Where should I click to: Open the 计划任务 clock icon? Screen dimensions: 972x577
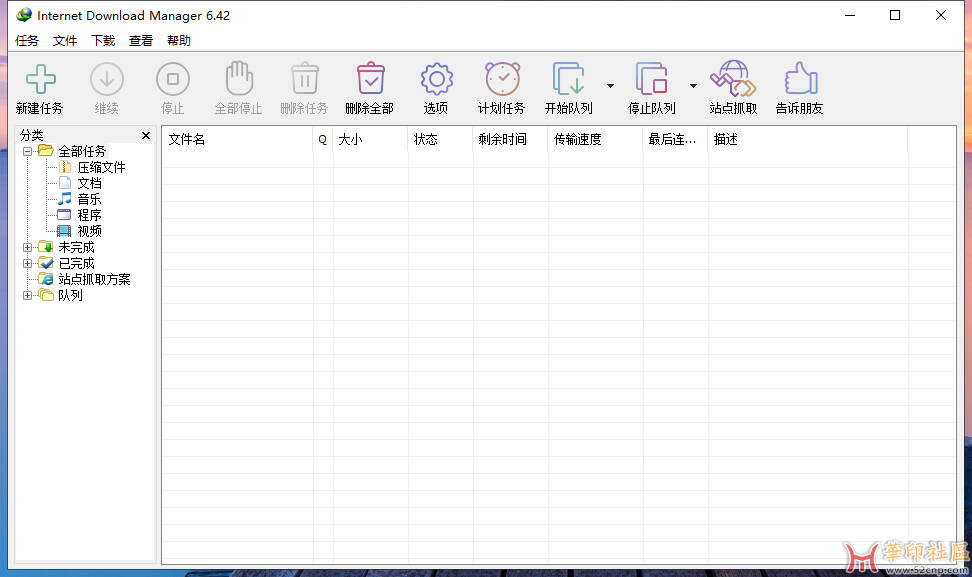click(502, 79)
